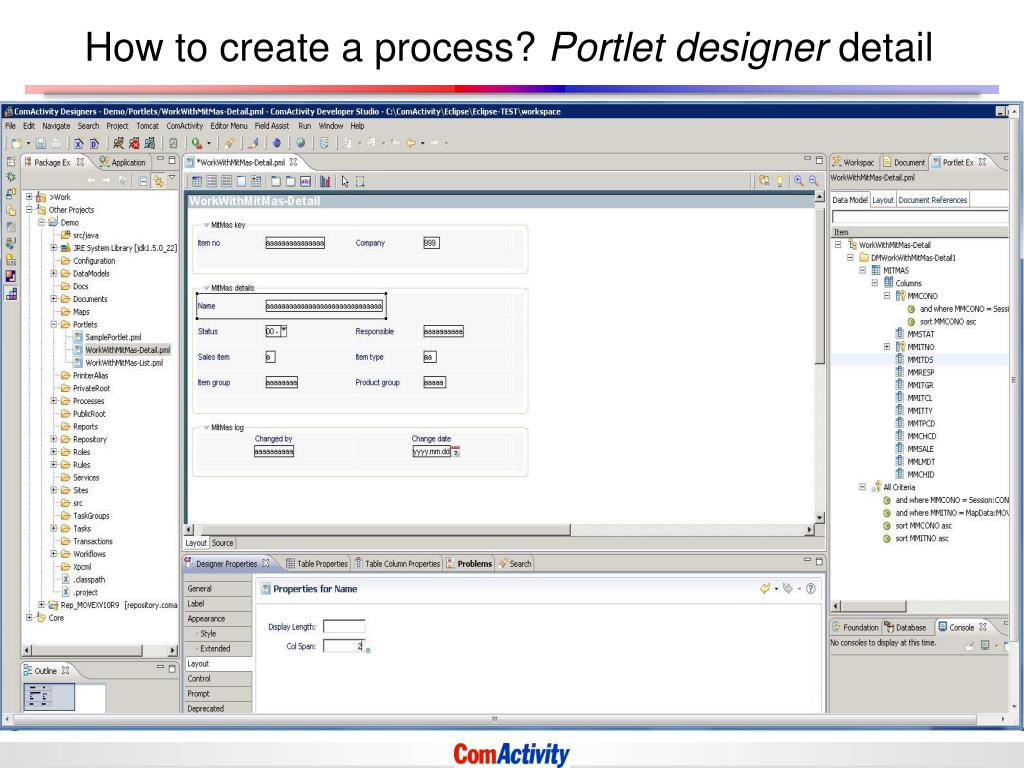1024x768 pixels.
Task: Click the Collapse All icon in Package Explorer
Action: [x=143, y=181]
